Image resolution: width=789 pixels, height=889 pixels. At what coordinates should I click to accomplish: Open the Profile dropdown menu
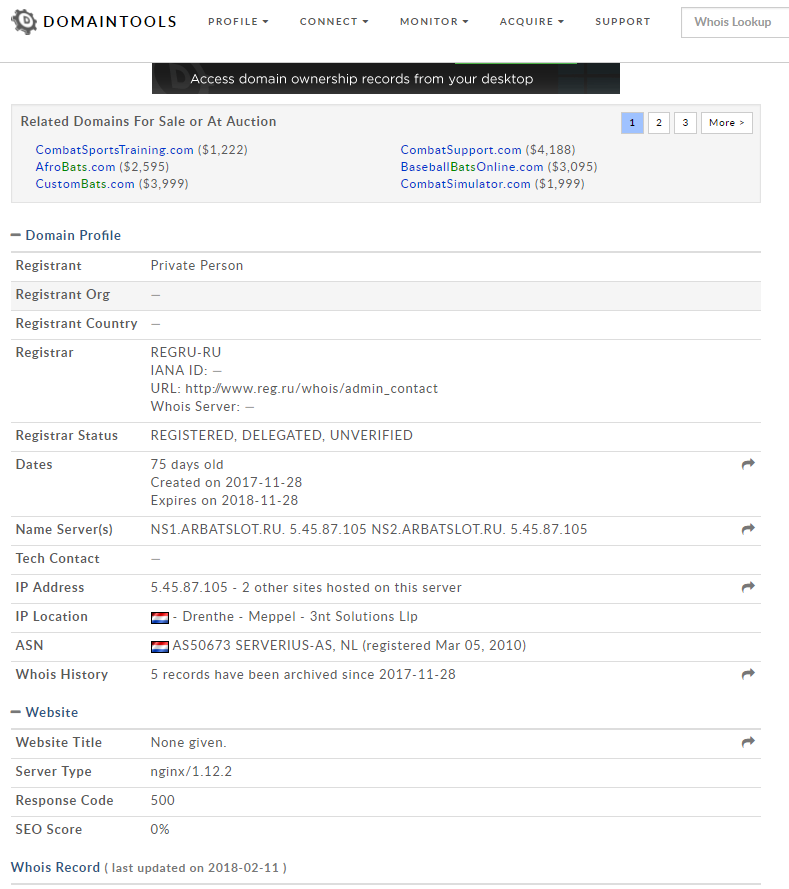[238, 22]
